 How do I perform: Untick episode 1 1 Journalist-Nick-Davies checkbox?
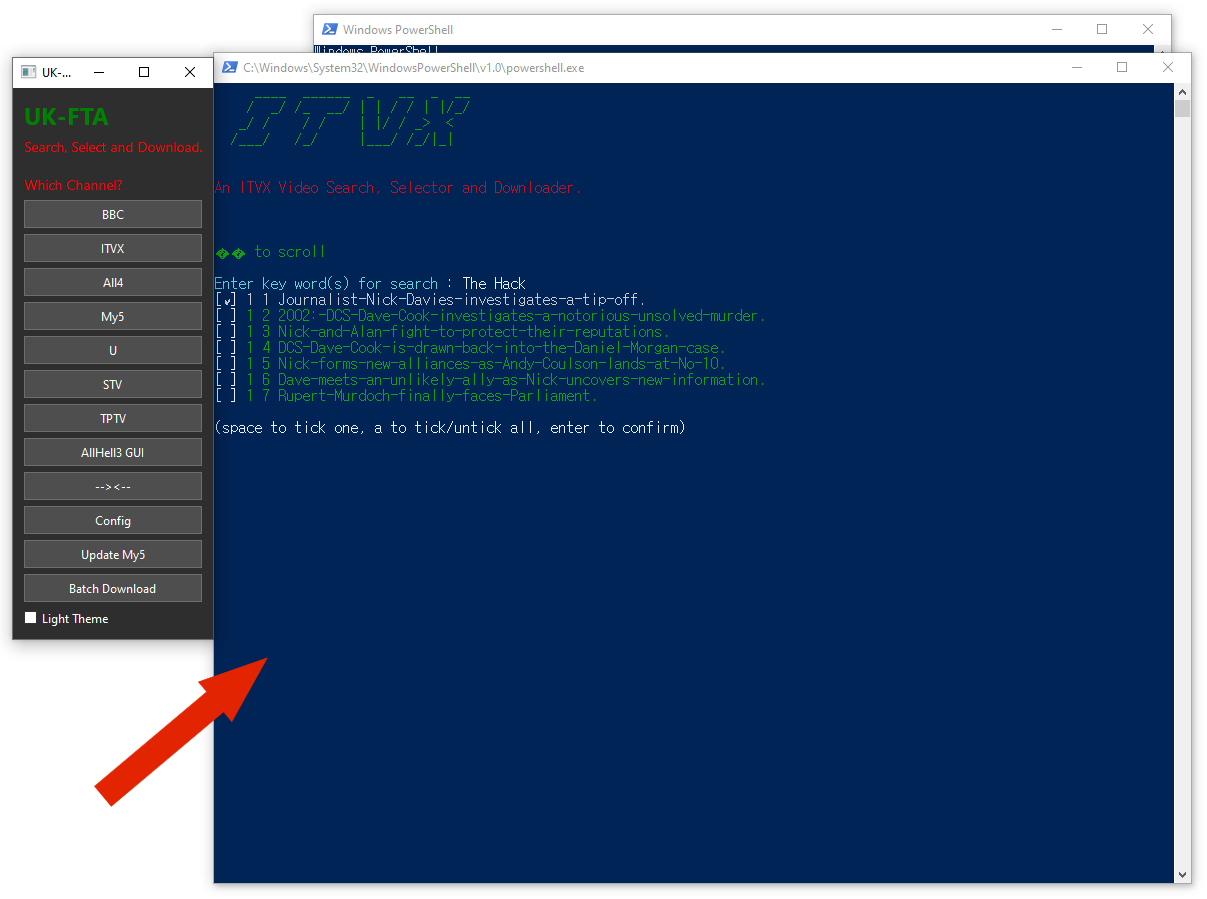pos(226,300)
